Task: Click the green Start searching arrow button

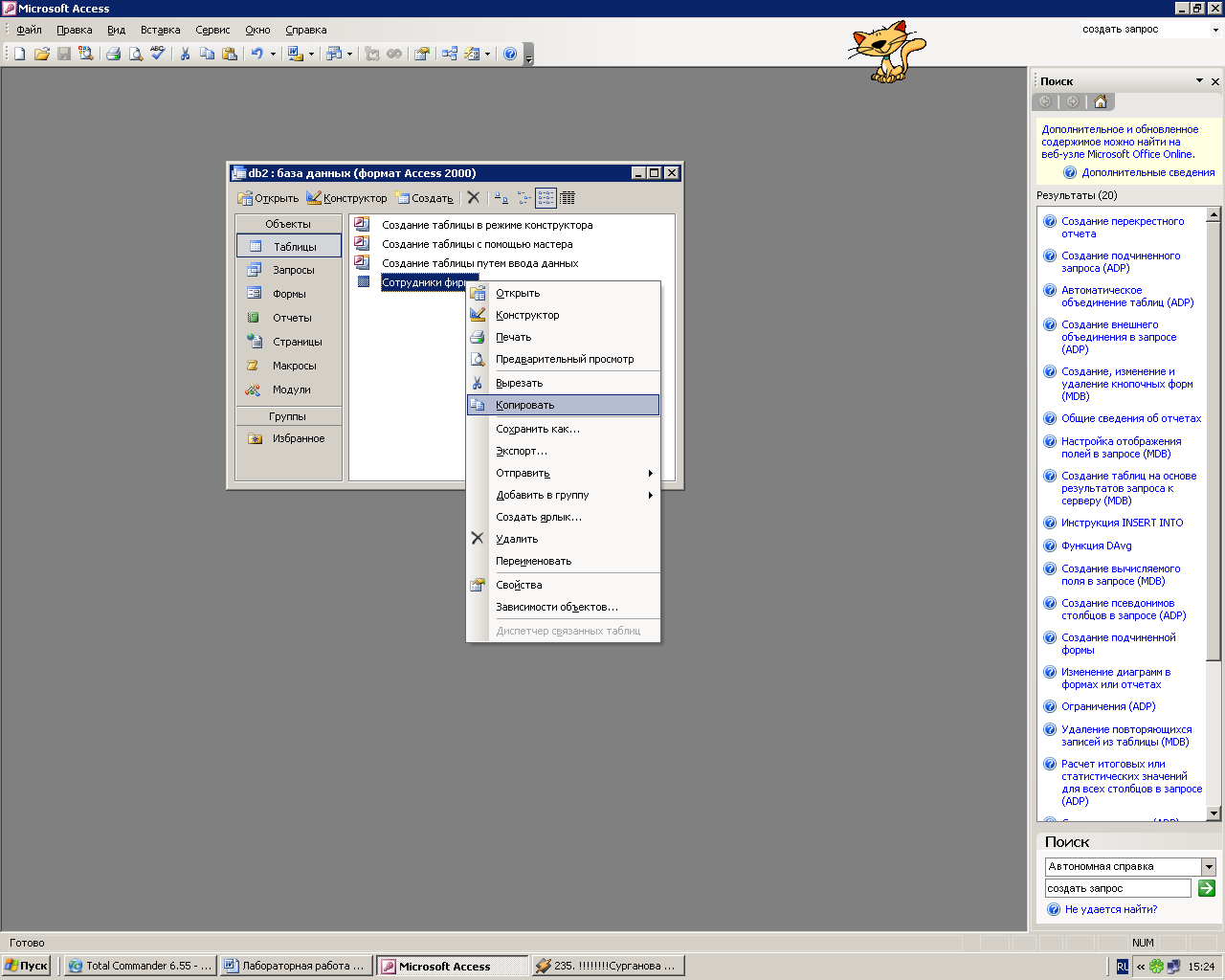Action: tap(1207, 888)
